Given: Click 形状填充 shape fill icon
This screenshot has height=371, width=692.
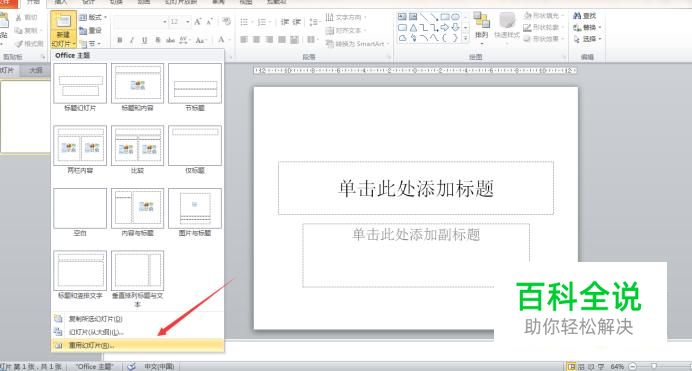Looking at the screenshot, I should pos(542,16).
